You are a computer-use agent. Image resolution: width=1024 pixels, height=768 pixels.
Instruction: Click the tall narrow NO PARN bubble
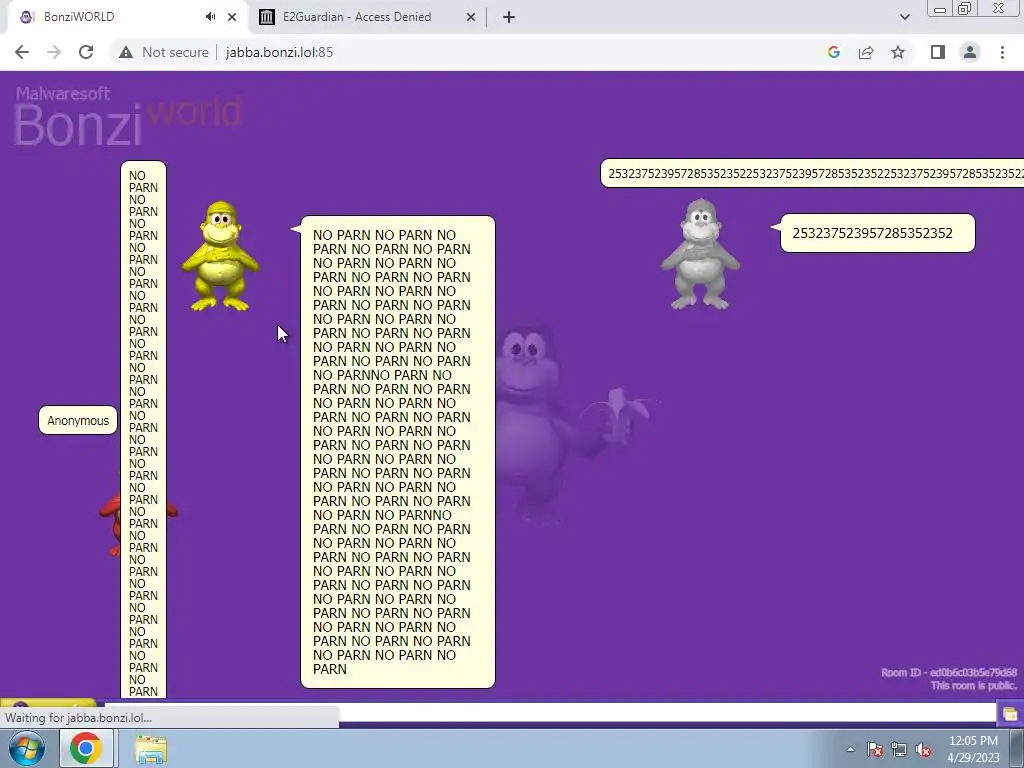coord(144,430)
